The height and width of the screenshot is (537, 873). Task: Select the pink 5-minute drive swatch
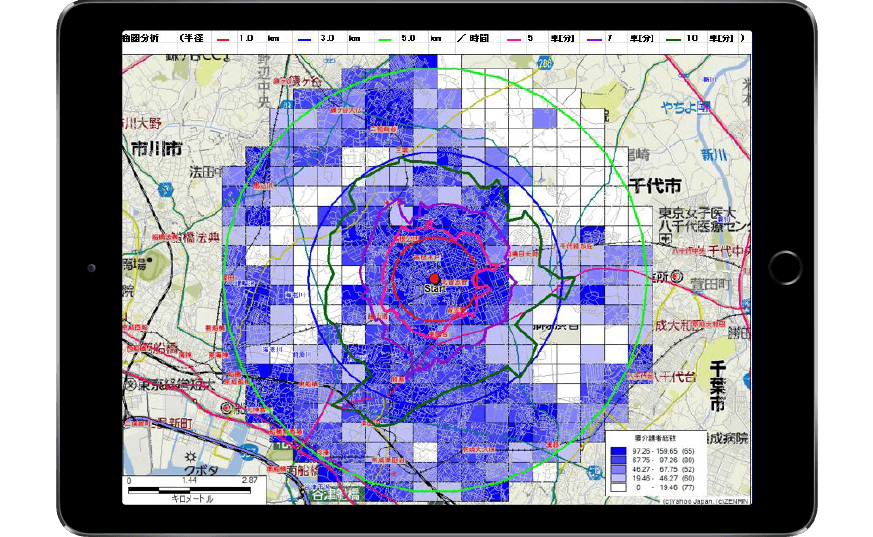pos(513,40)
